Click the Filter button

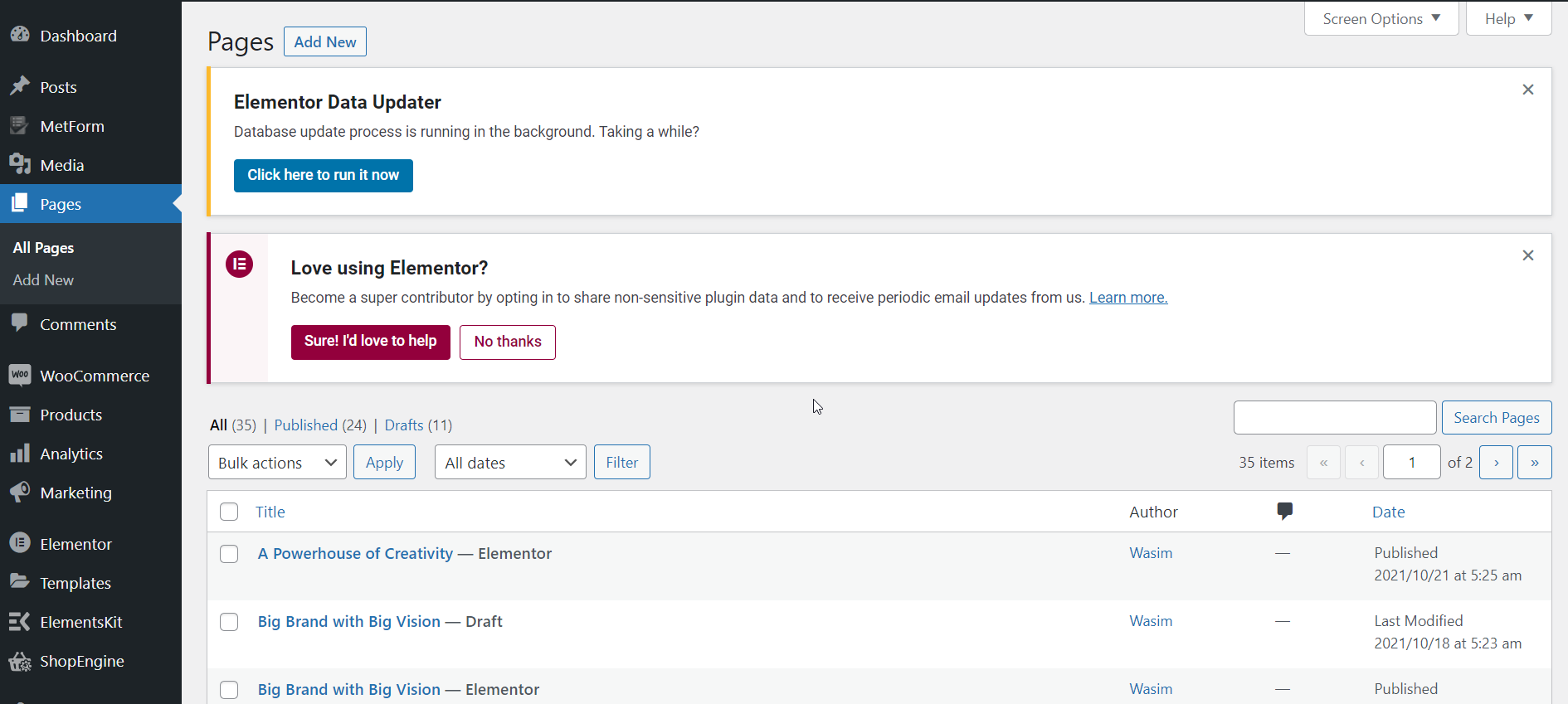pyautogui.click(x=622, y=463)
